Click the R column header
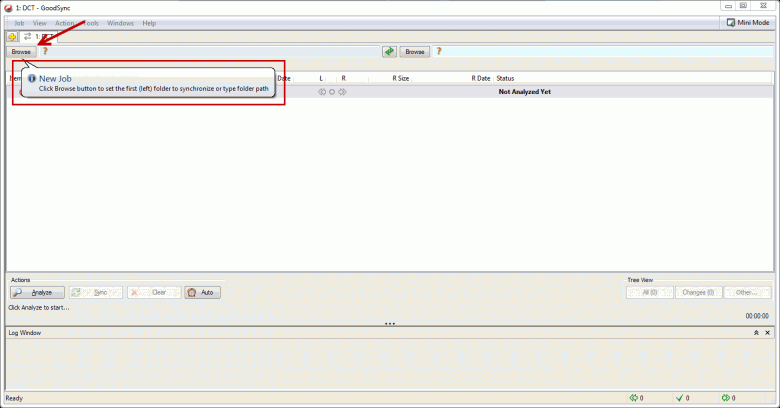 pyautogui.click(x=343, y=79)
